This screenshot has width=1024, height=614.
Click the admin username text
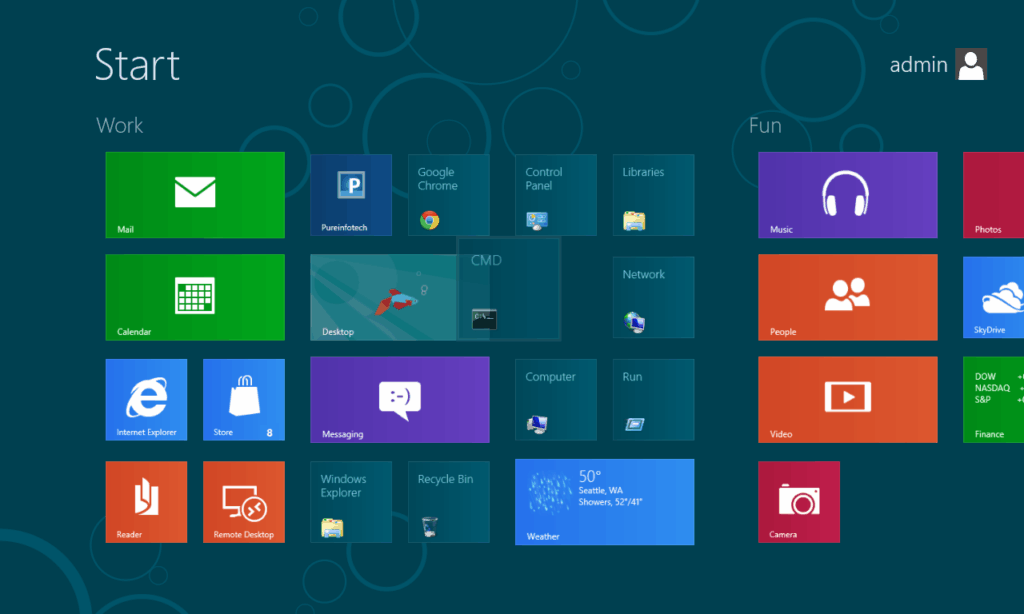[918, 65]
